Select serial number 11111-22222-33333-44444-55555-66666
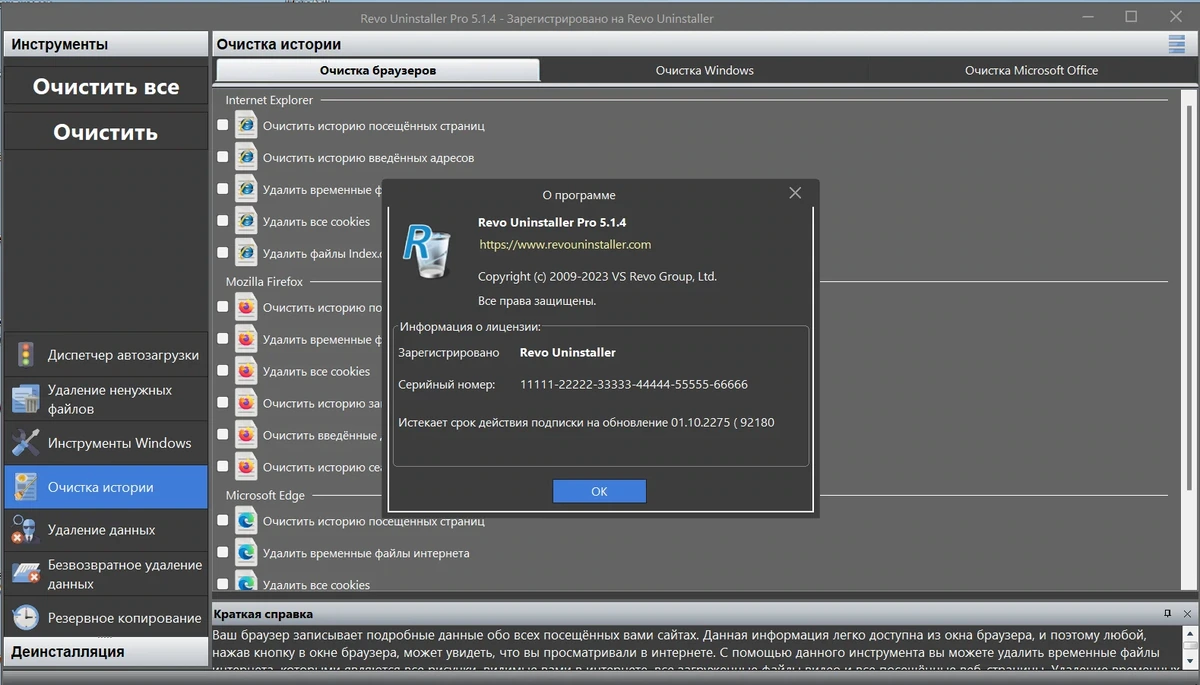 click(634, 384)
